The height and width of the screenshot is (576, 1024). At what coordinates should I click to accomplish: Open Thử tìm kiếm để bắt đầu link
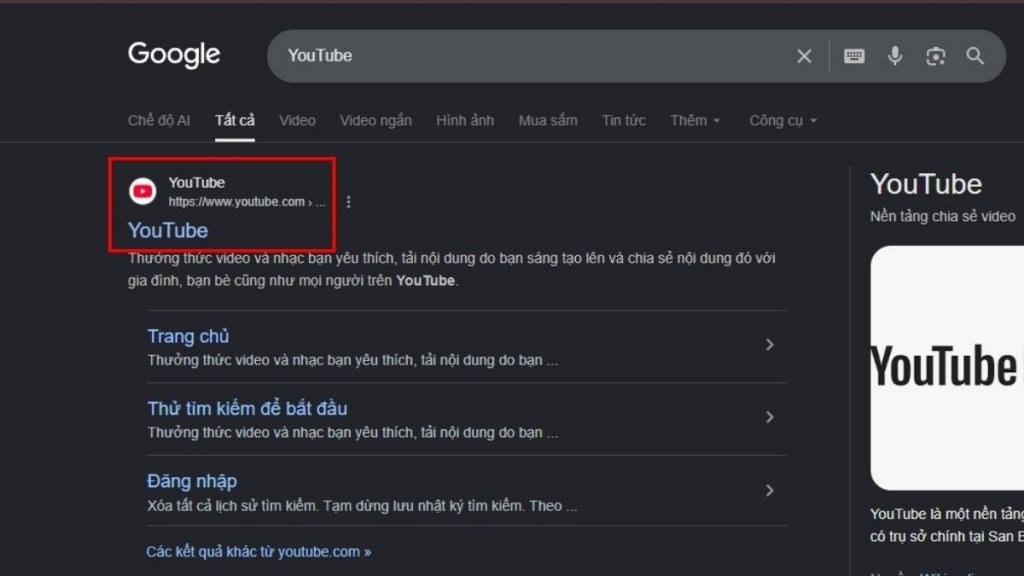coord(247,409)
